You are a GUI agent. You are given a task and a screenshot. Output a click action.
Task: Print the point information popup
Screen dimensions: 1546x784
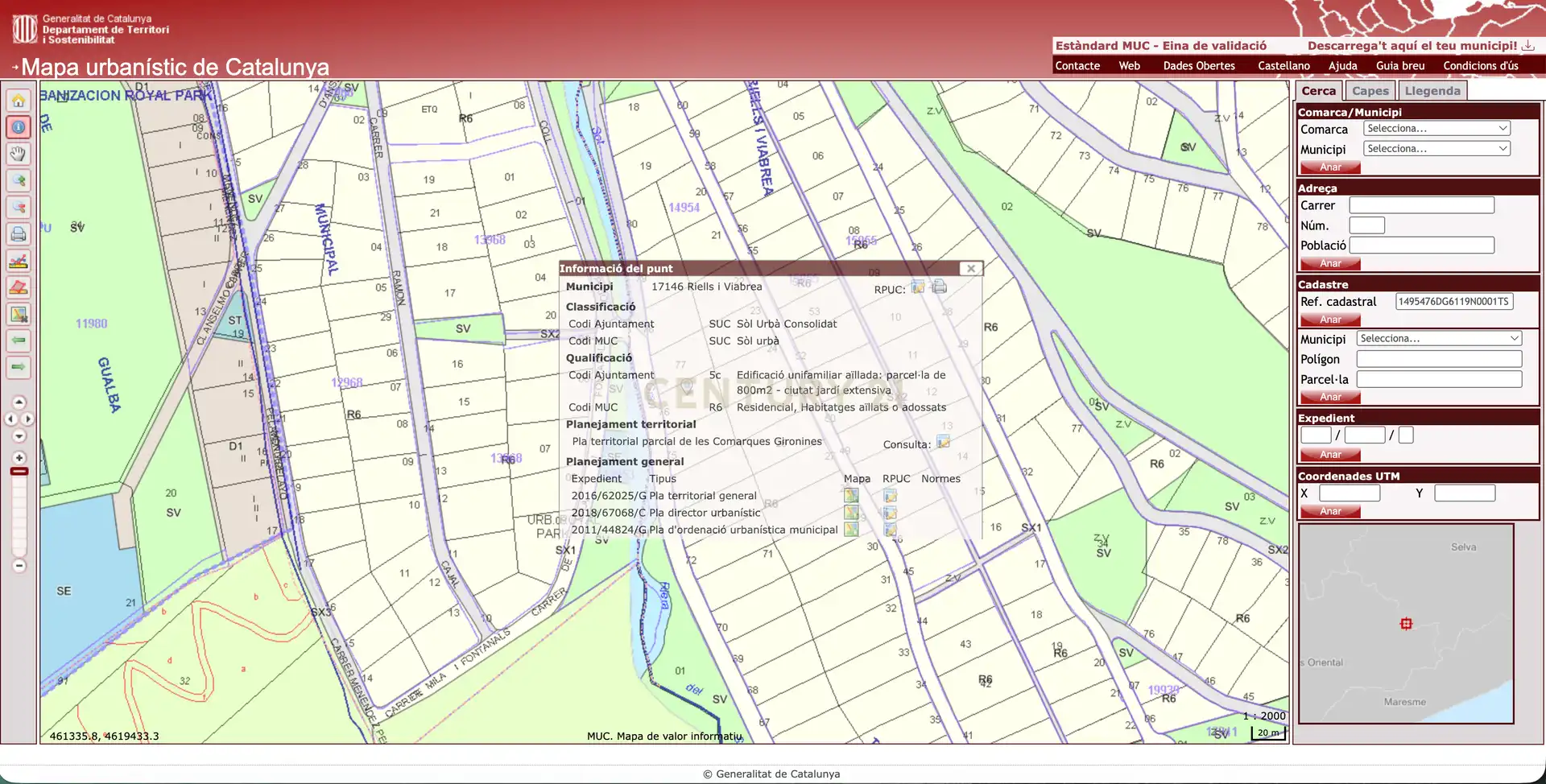(939, 287)
